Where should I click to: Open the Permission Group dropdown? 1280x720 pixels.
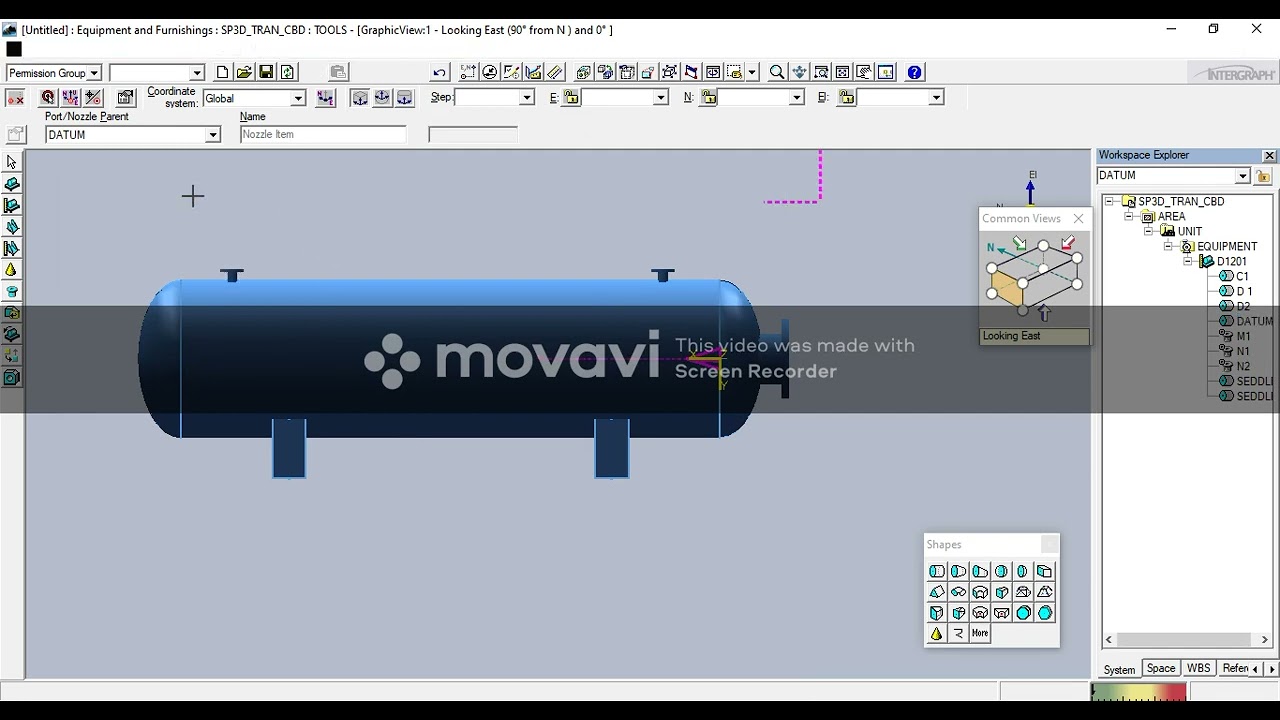click(94, 73)
